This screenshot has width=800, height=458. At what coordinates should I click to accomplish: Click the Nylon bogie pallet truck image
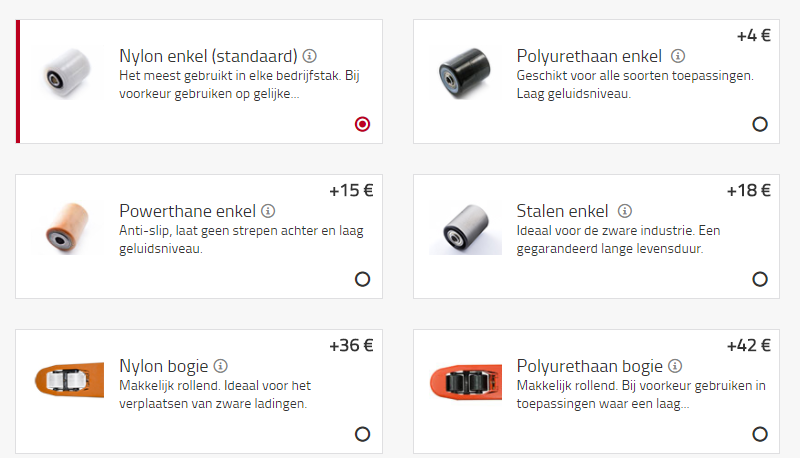click(69, 384)
